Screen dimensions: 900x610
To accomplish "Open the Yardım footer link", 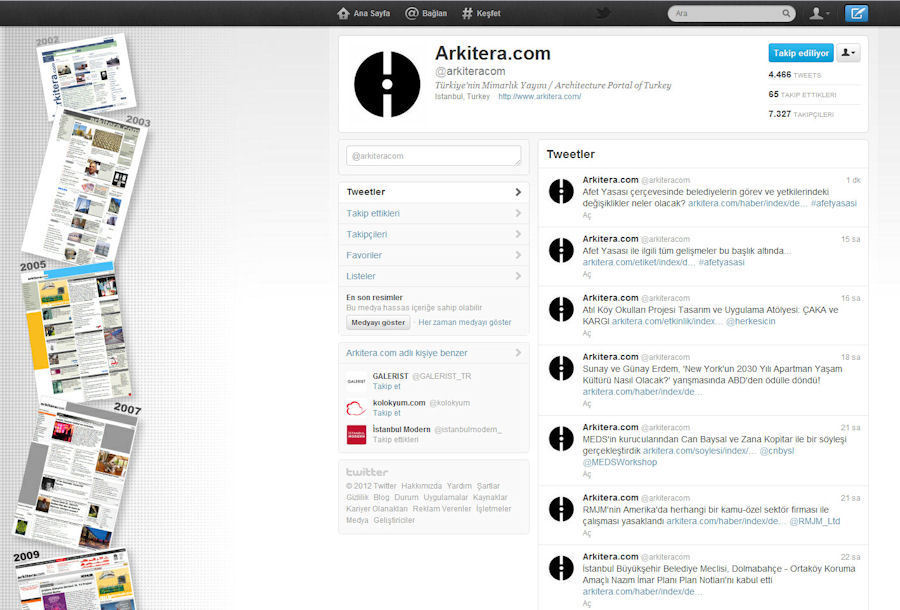I will coord(459,486).
